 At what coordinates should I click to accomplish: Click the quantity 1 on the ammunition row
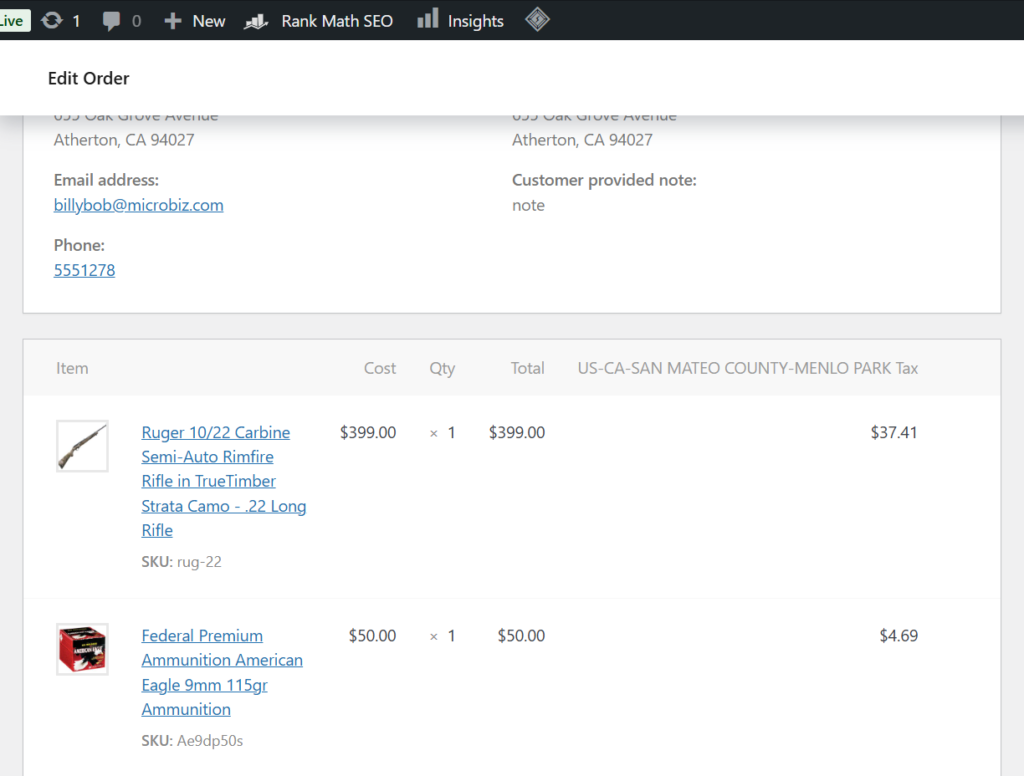tap(451, 636)
